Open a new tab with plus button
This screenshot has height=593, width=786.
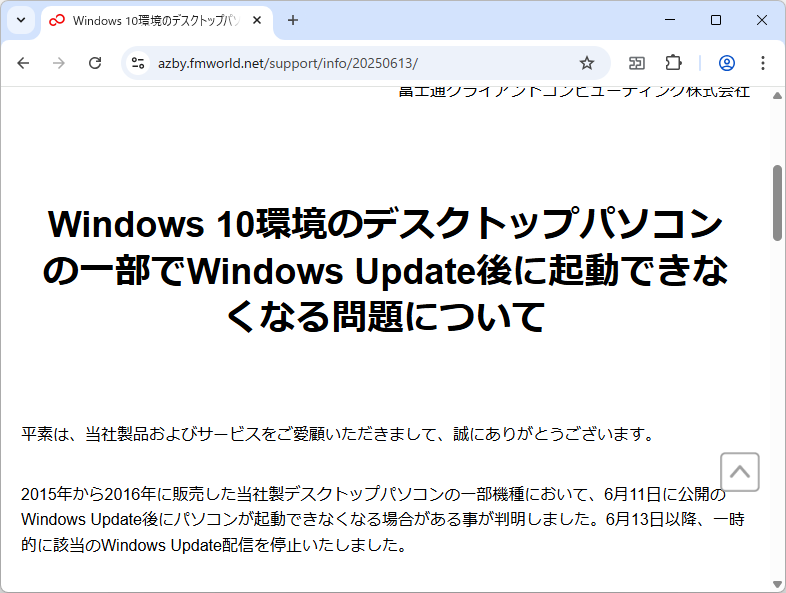(293, 20)
